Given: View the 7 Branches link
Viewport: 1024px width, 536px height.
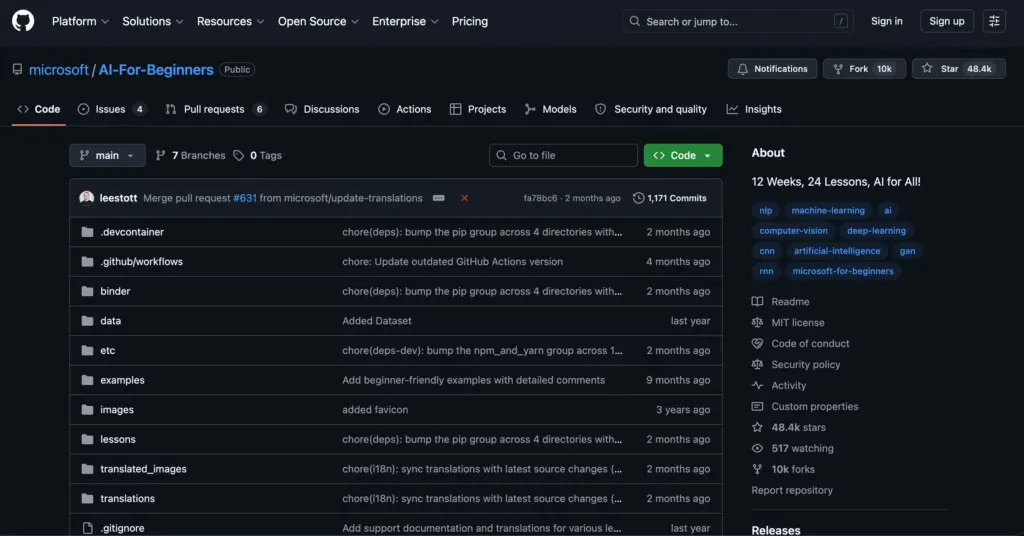Looking at the screenshot, I should point(191,155).
